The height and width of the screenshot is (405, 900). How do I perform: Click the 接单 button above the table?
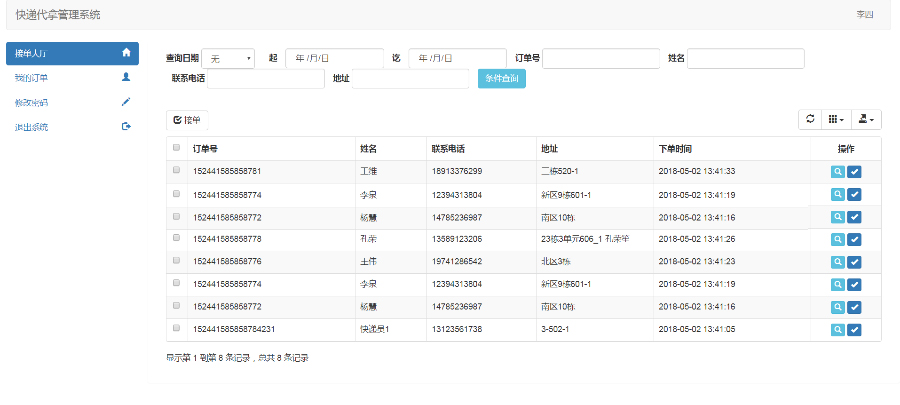coord(187,120)
